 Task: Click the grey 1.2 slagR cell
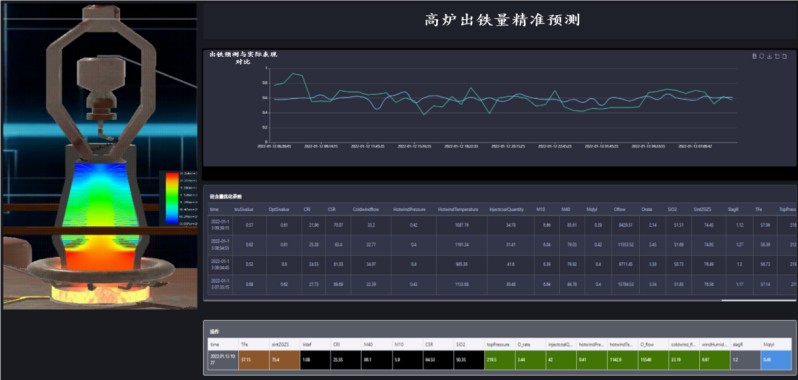click(746, 360)
